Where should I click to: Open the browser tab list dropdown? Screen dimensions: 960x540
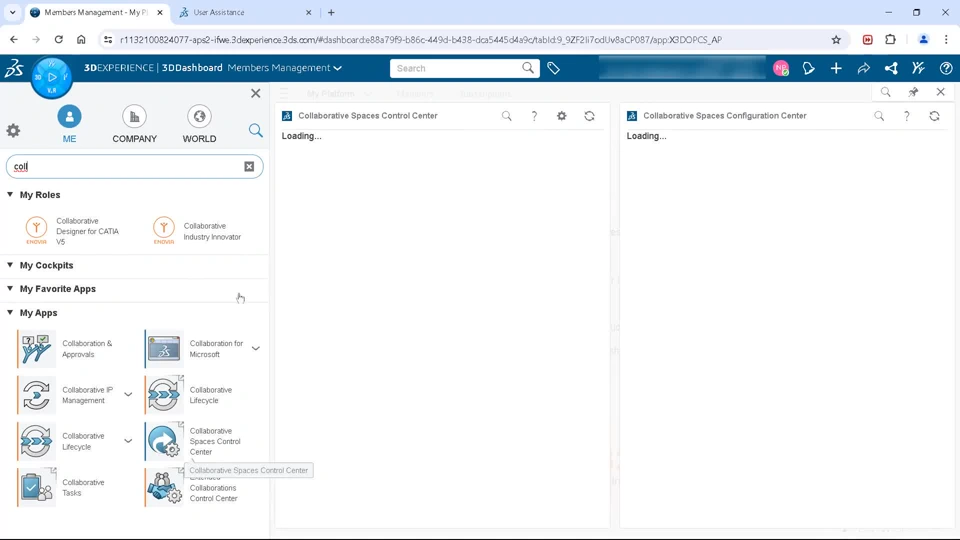12,12
